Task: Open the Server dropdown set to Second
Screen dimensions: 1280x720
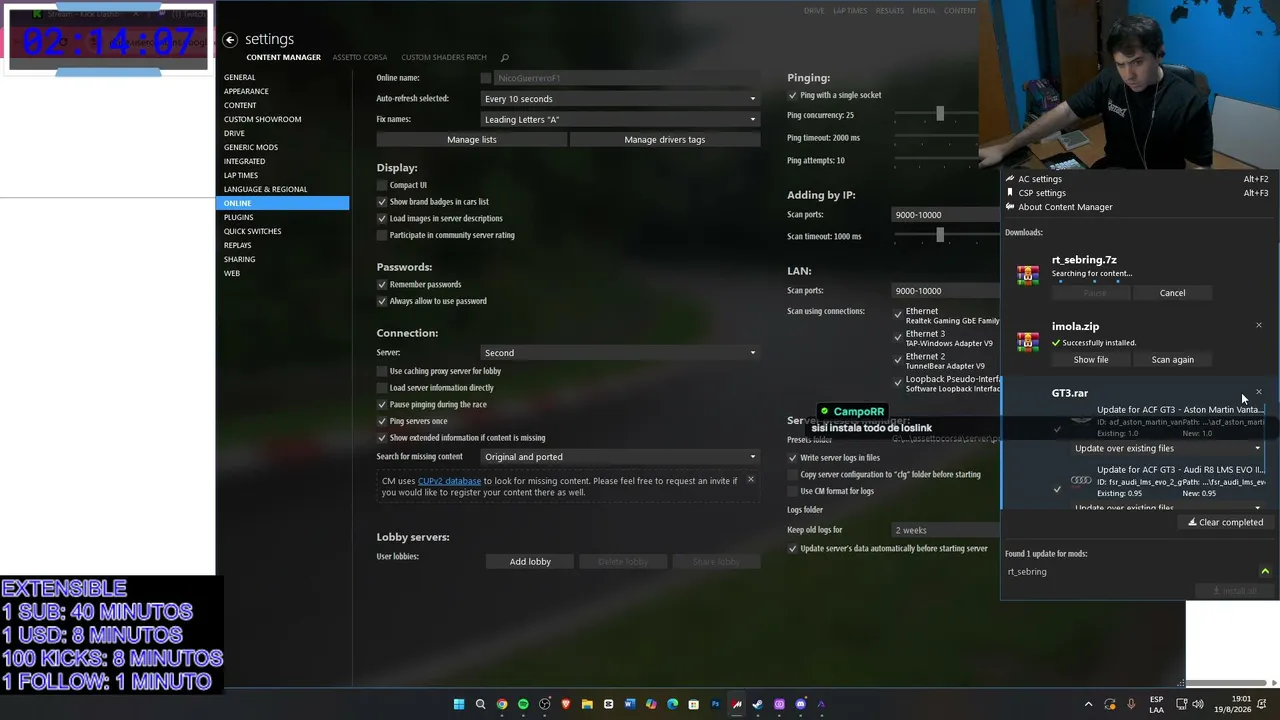Action: click(620, 353)
